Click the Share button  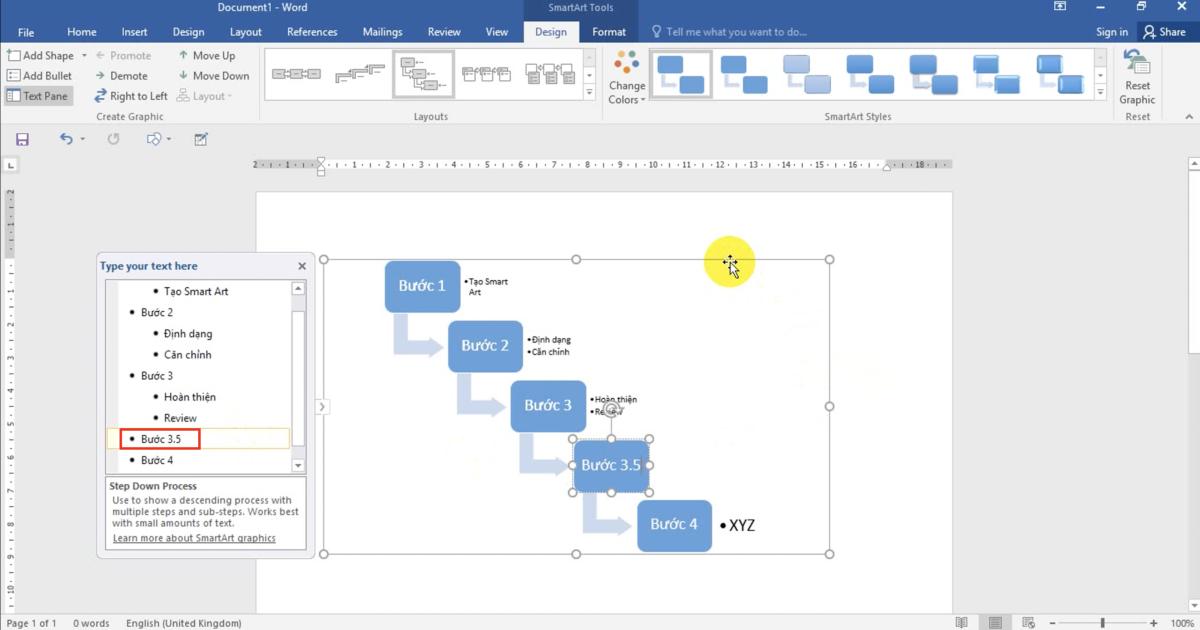click(1164, 32)
